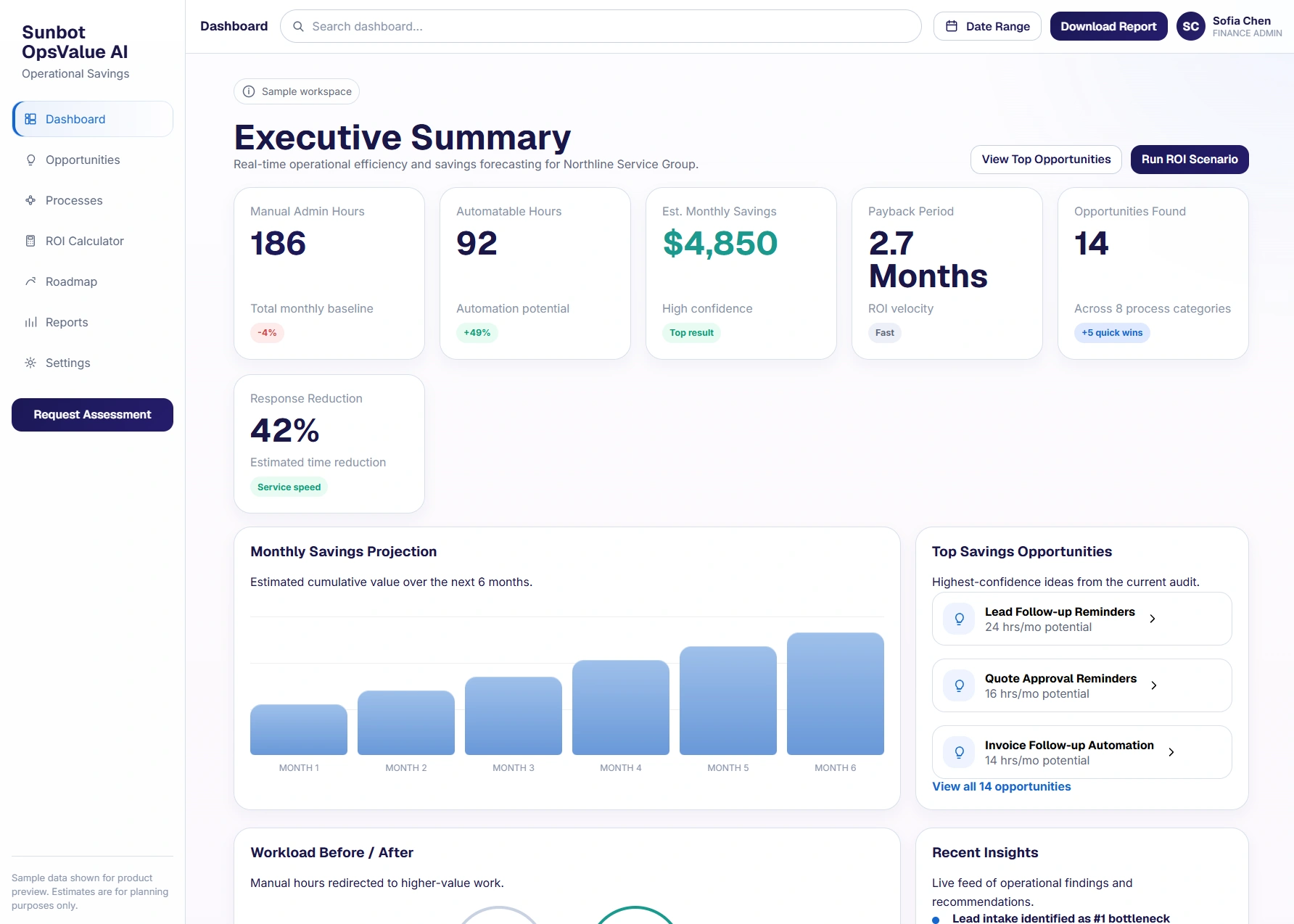1294x924 pixels.
Task: Click the Month 6 bar in chart
Action: pyautogui.click(x=836, y=694)
